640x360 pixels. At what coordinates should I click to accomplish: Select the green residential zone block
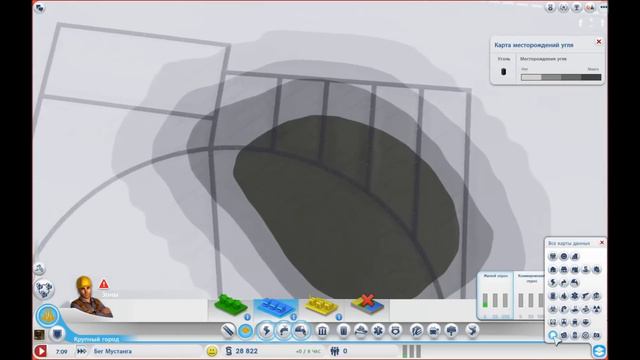(231, 304)
